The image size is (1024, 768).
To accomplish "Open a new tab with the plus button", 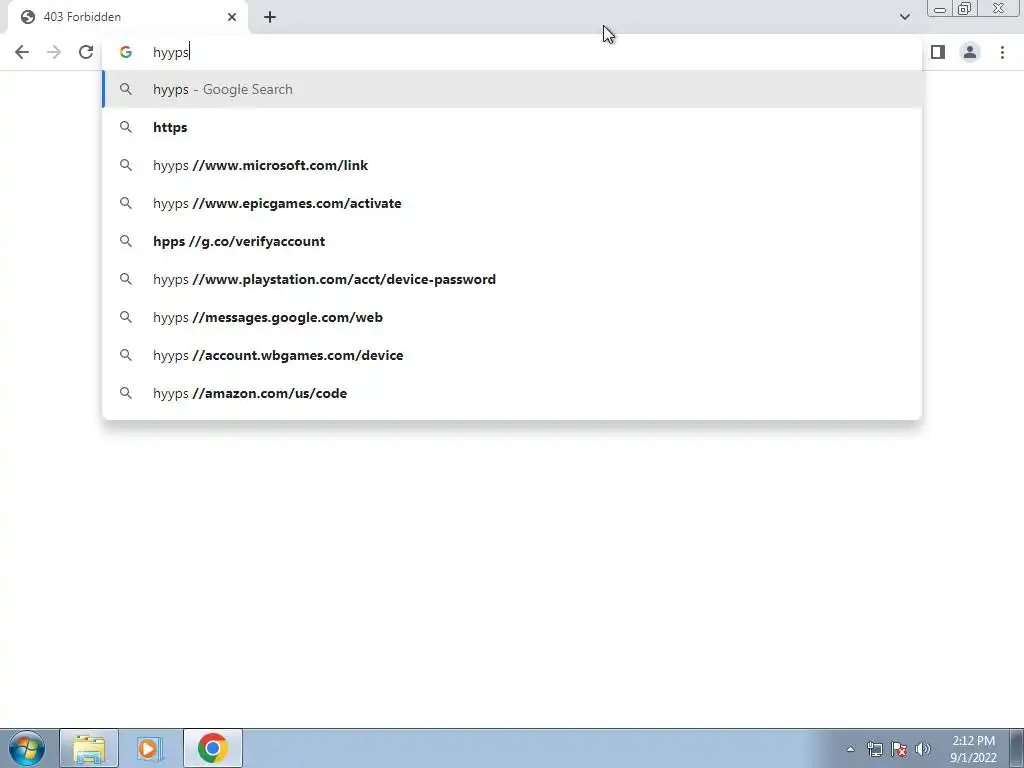I will pyautogui.click(x=270, y=17).
